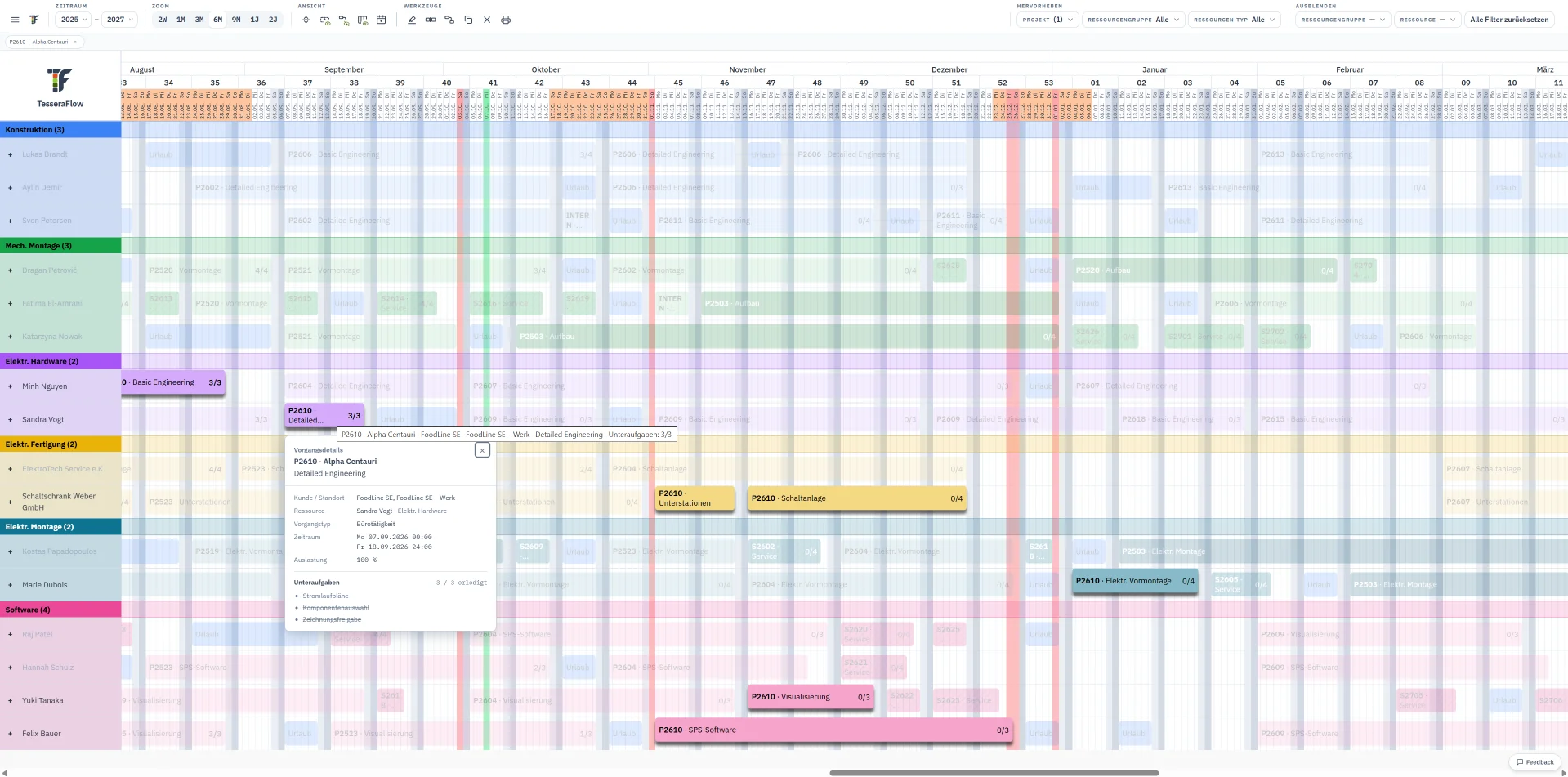Select the pencil edit tool
Viewport: 1568px width, 777px height.
(x=412, y=20)
